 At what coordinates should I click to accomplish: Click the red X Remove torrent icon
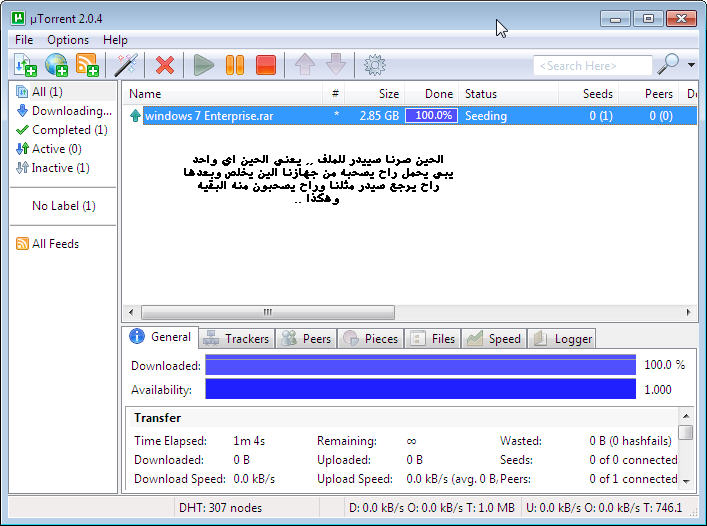[x=165, y=65]
